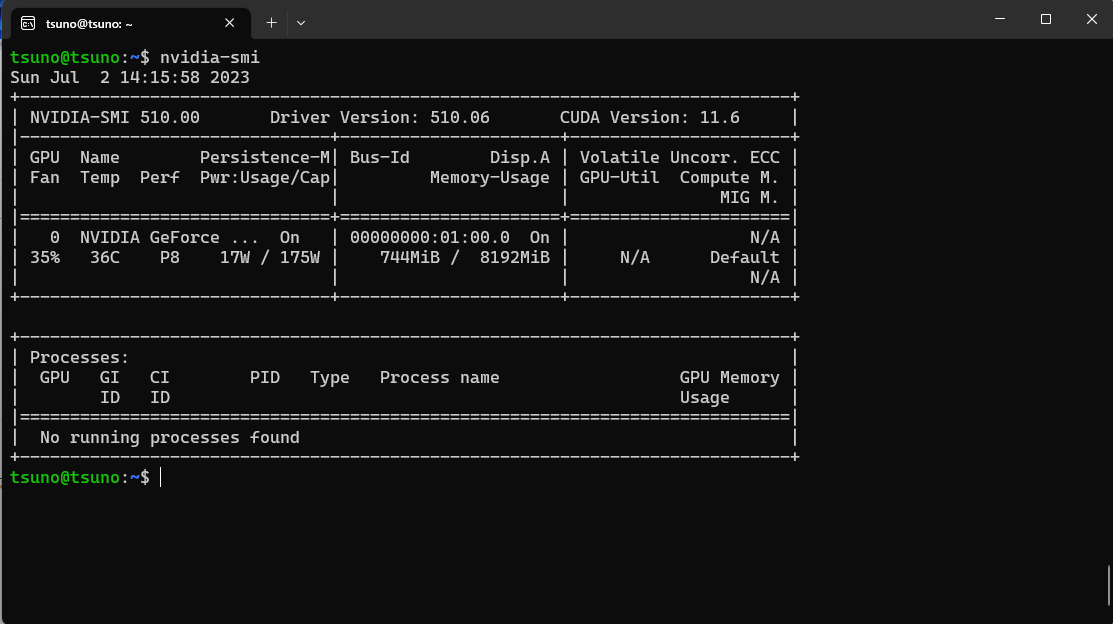Click No running processes found message

170,437
